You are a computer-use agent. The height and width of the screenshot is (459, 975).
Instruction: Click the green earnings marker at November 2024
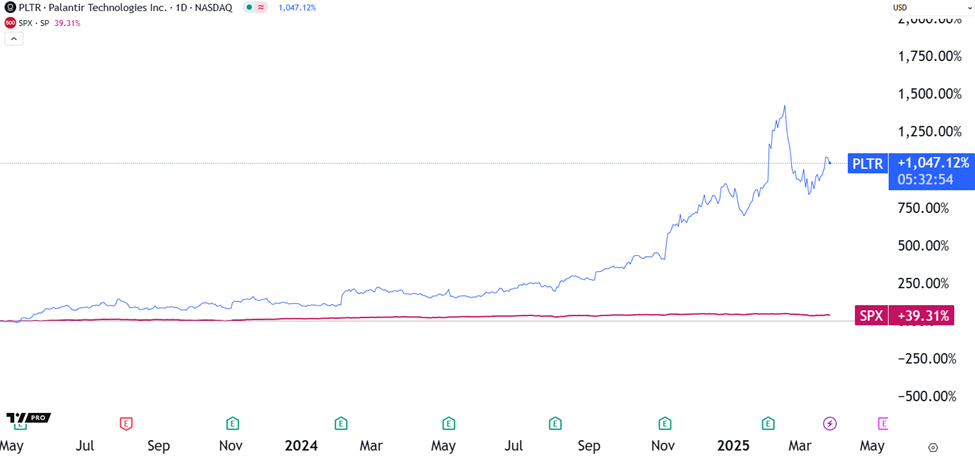click(x=665, y=424)
